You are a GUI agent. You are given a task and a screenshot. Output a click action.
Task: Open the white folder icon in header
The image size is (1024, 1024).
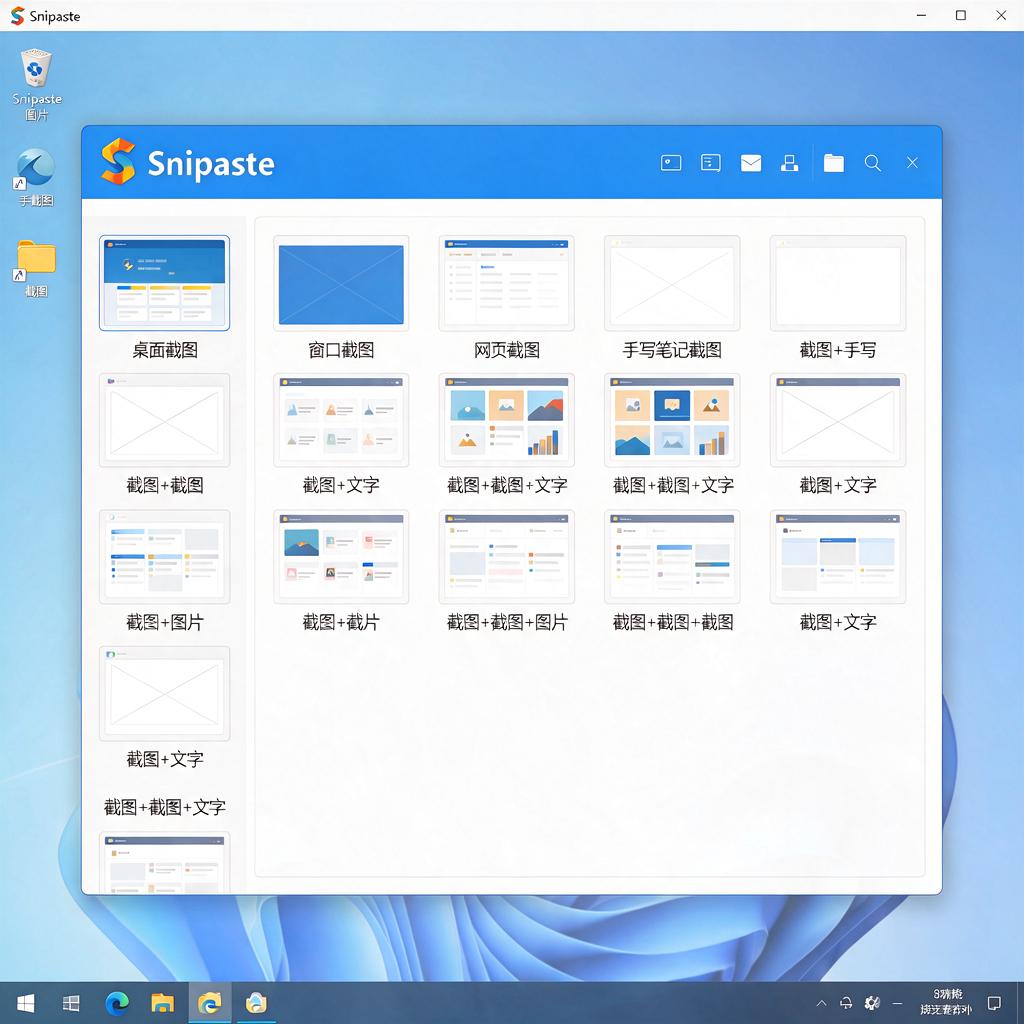coord(833,163)
